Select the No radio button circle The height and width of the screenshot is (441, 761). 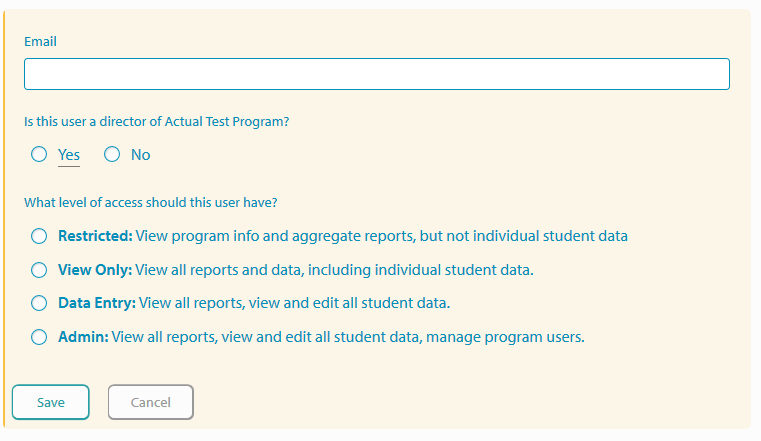click(112, 155)
